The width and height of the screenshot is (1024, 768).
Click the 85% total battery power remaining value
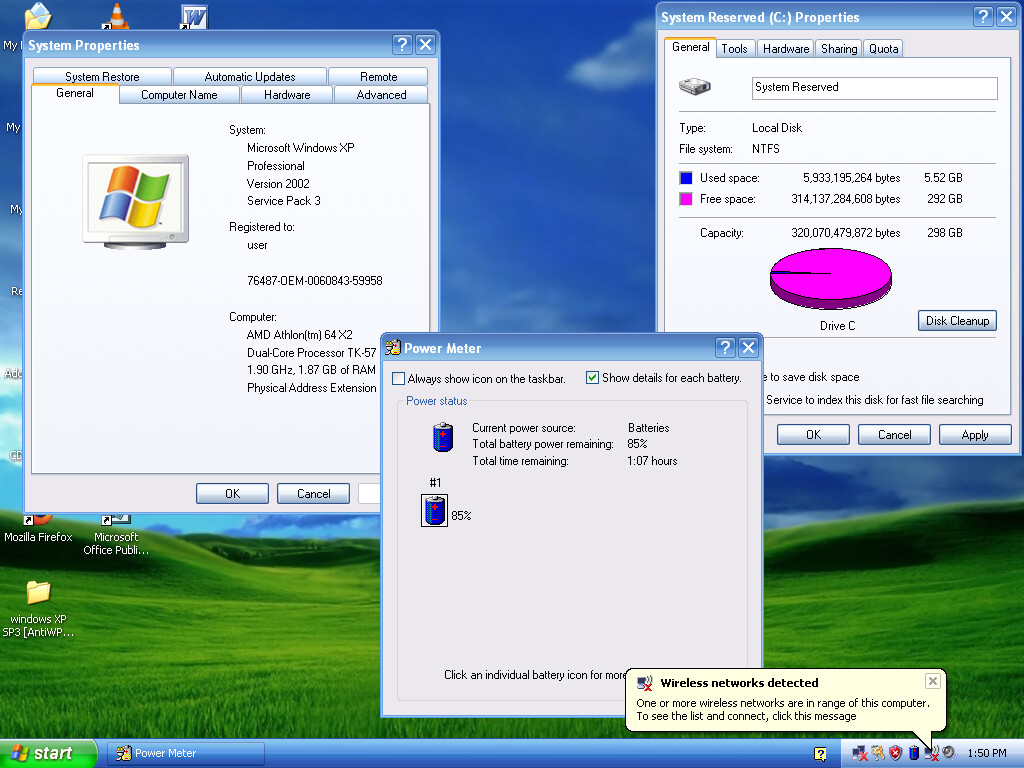point(637,444)
